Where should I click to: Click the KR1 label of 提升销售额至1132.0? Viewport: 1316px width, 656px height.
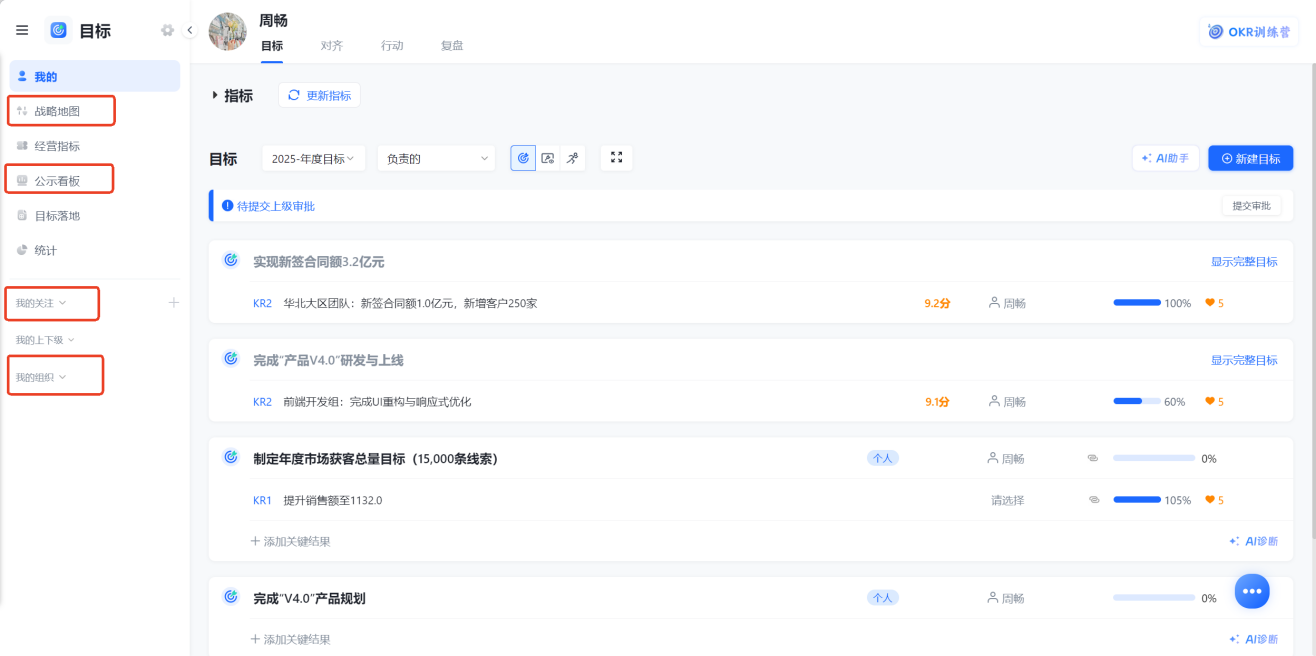pos(262,500)
